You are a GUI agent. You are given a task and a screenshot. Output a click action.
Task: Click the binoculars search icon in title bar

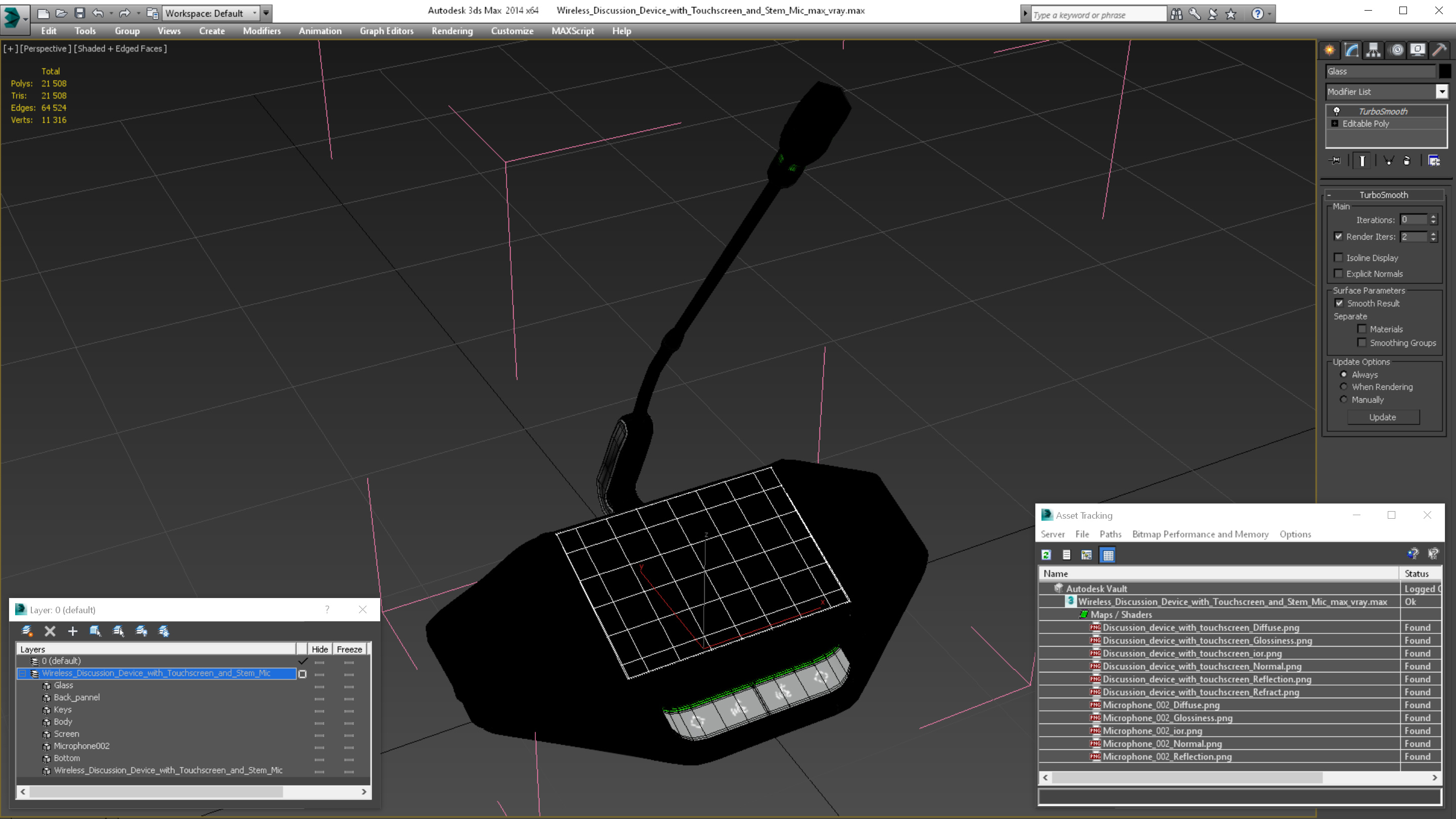pyautogui.click(x=1176, y=14)
